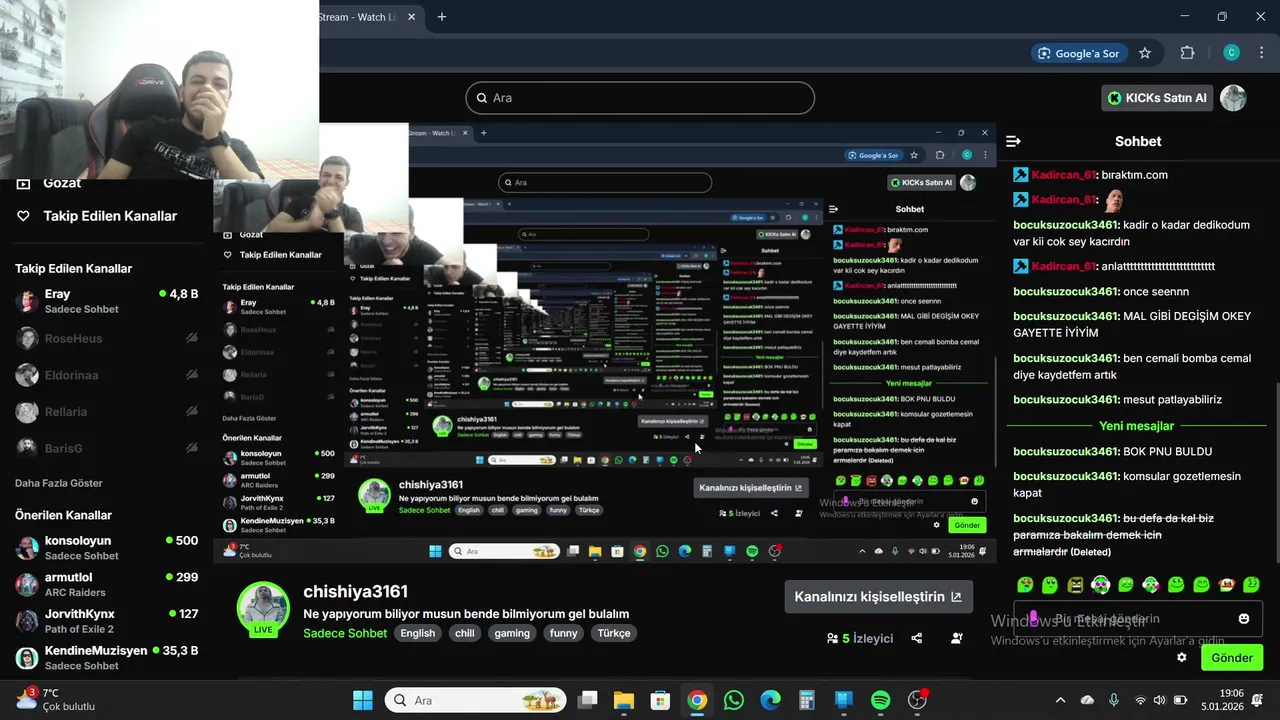Open the Windows Start menu

click(x=363, y=700)
